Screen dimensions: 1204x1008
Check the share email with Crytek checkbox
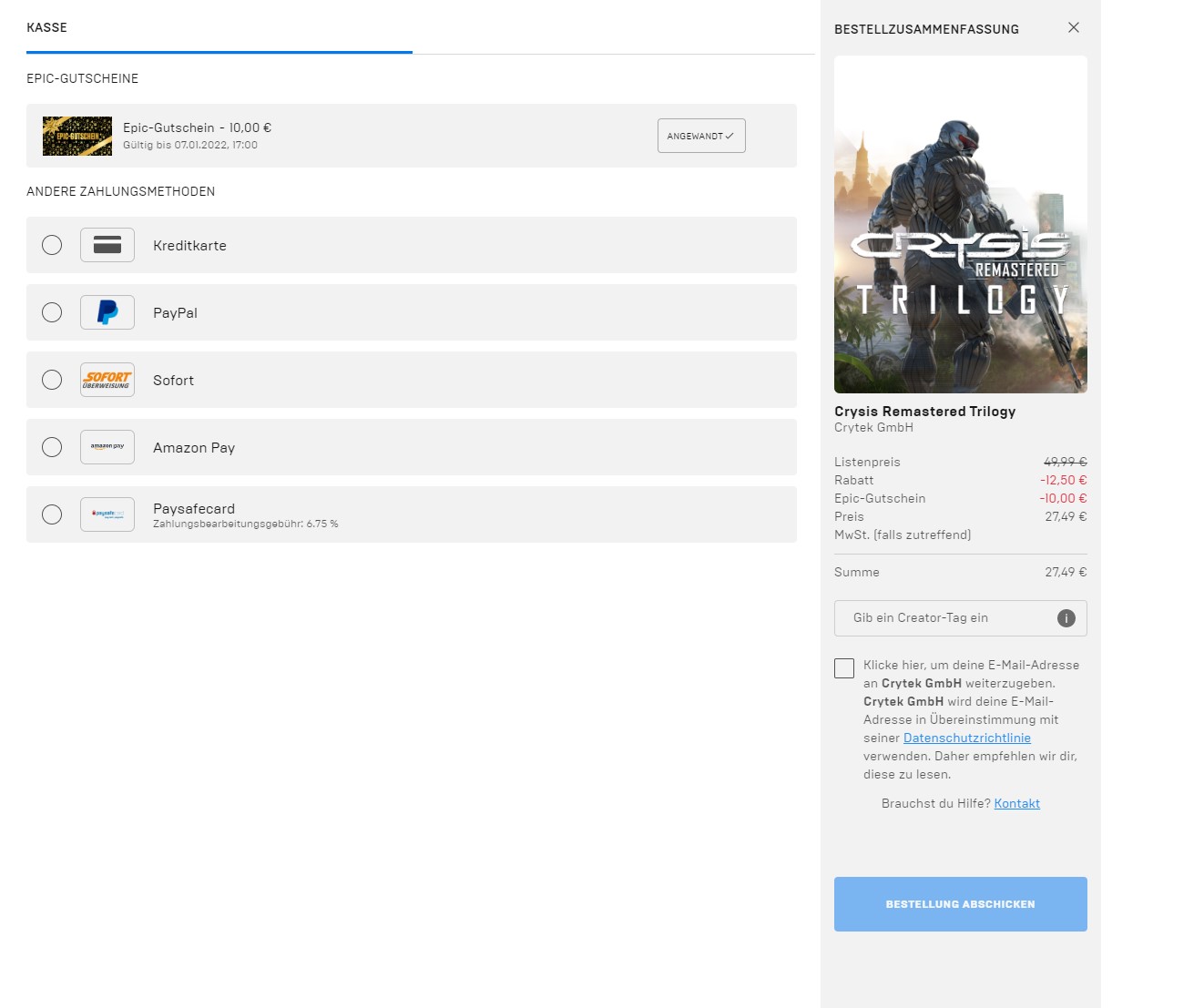coord(844,668)
